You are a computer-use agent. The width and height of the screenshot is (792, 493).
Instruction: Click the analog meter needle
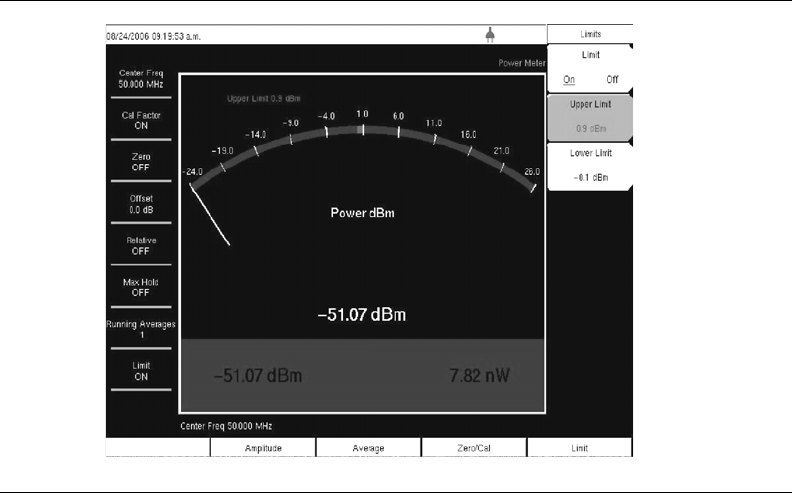point(210,215)
